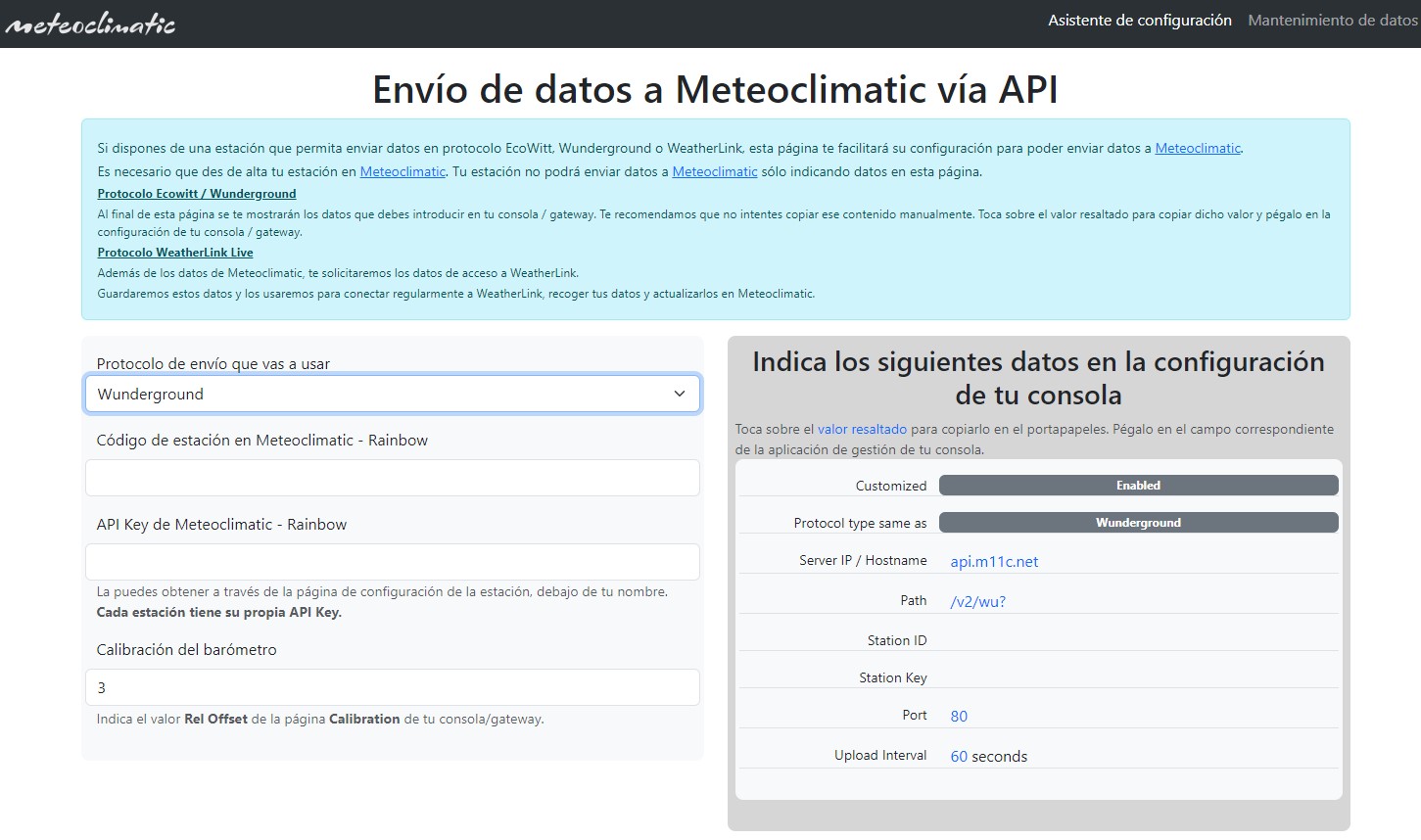The height and width of the screenshot is (840, 1421).
Task: Click the API Key de Meteoclimatic field
Action: coord(392,562)
